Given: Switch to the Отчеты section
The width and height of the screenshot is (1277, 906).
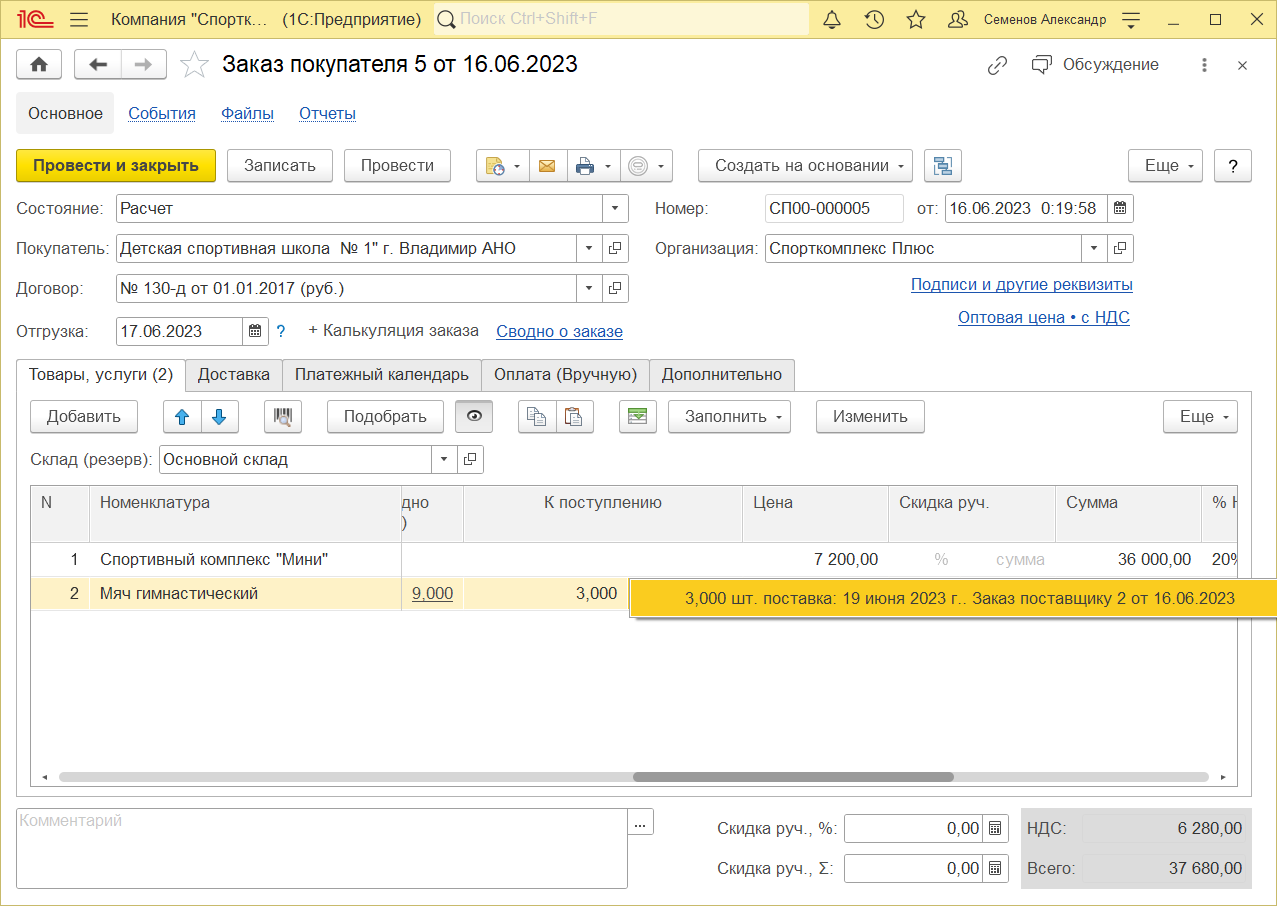Looking at the screenshot, I should click(x=328, y=114).
